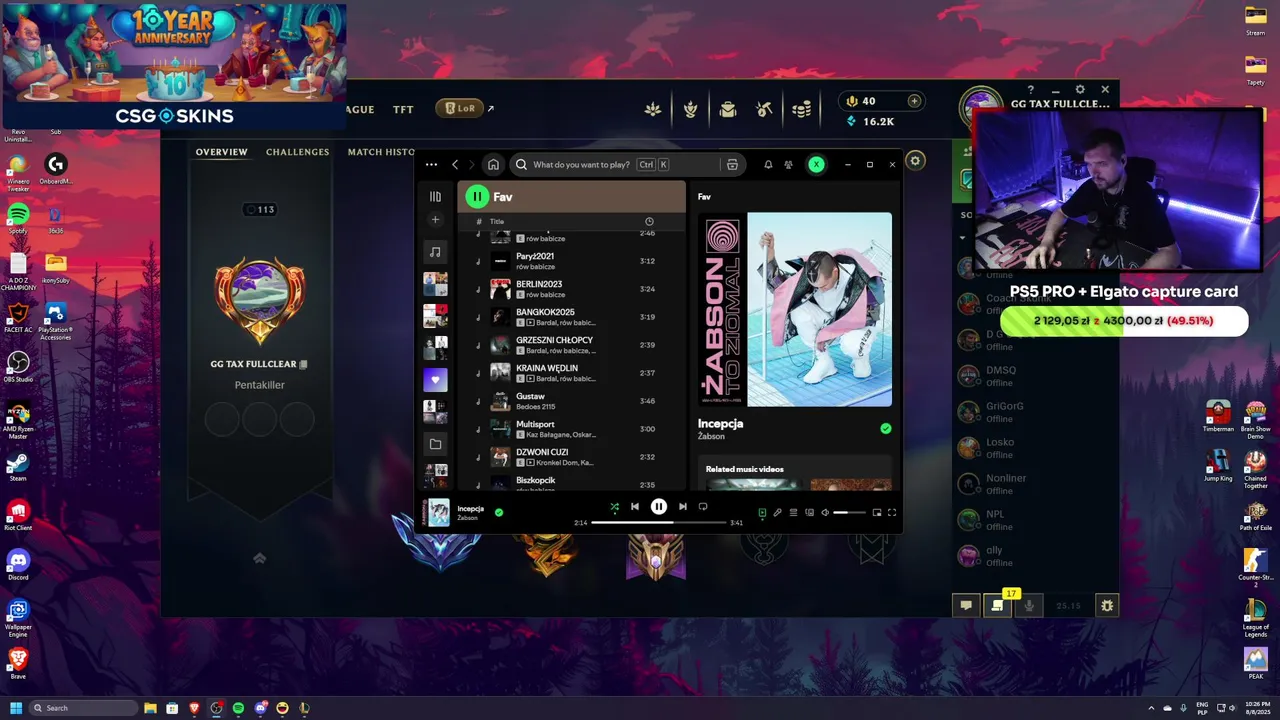The height and width of the screenshot is (720, 1280).
Task: Open artist link Bedoes 2115
Action: pyautogui.click(x=535, y=407)
